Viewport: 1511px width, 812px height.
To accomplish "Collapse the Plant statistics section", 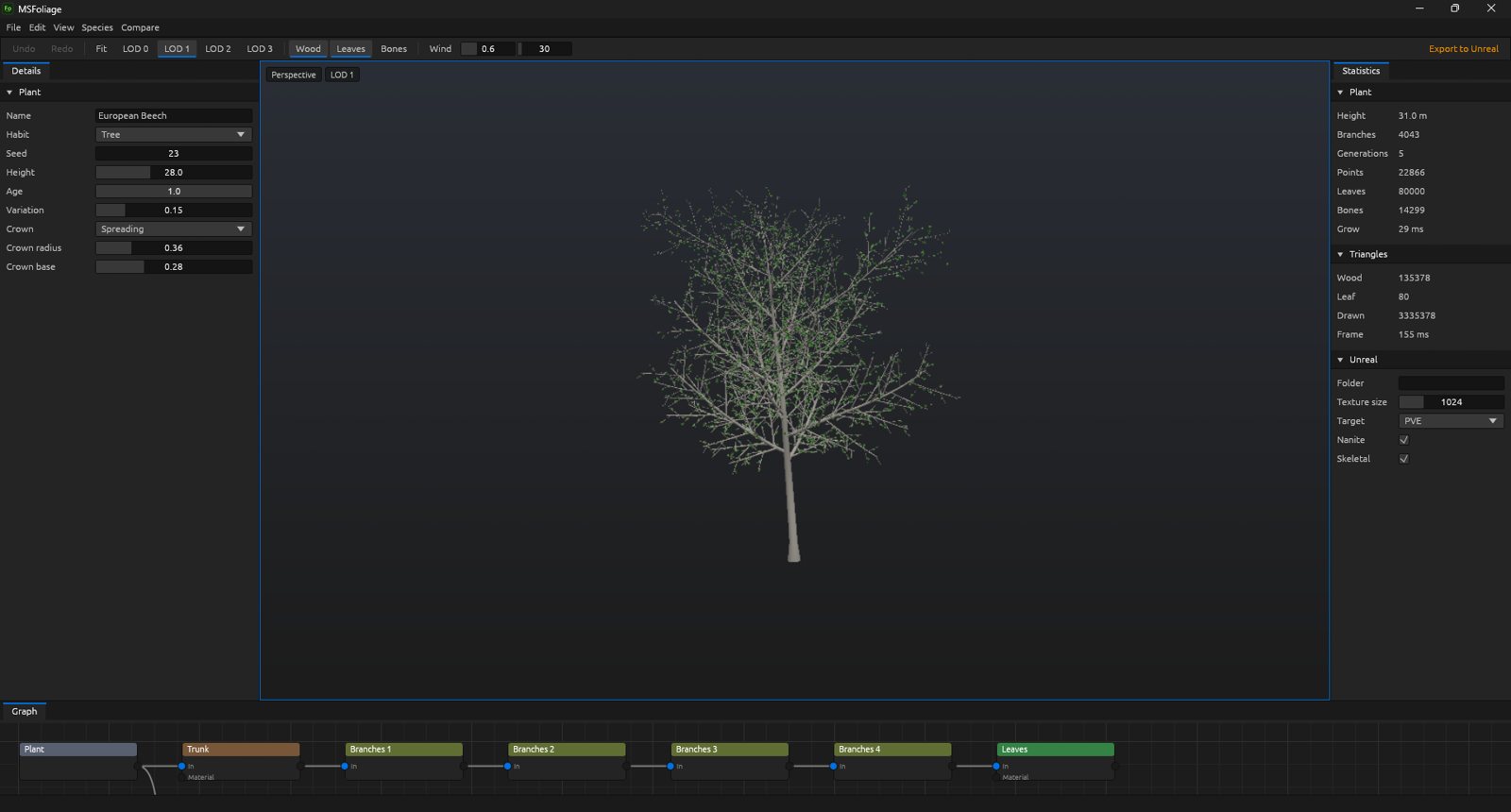I will [1340, 93].
